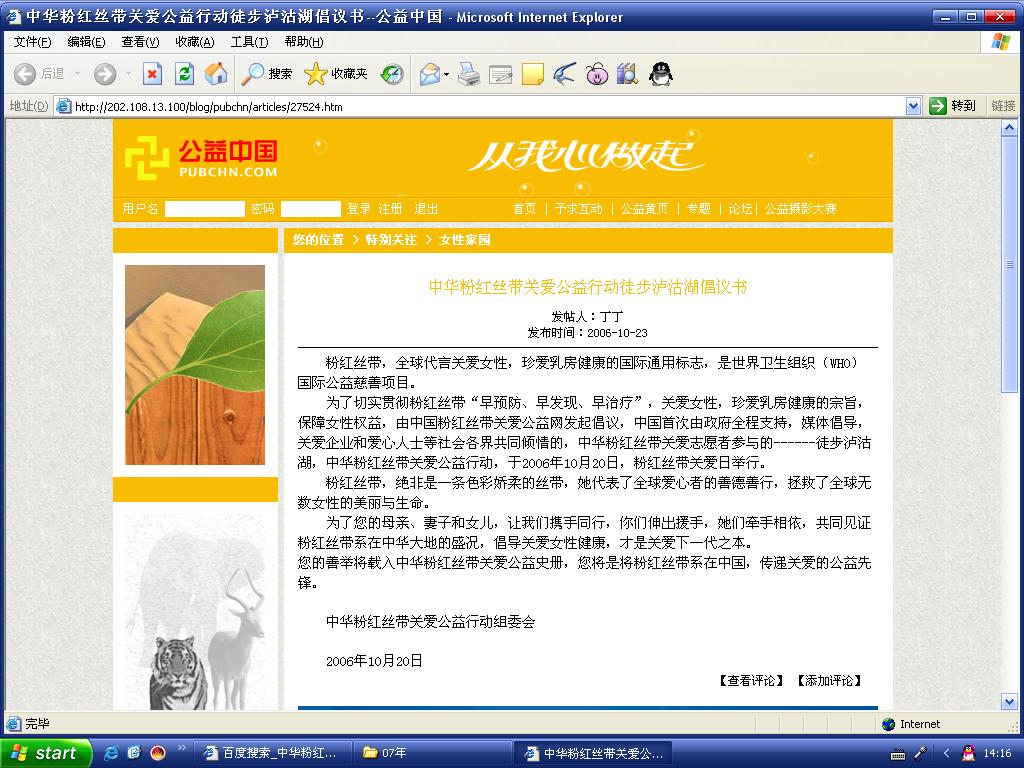The image size is (1024, 768).
Task: Open the 收藏(A) menu
Action: (x=195, y=42)
